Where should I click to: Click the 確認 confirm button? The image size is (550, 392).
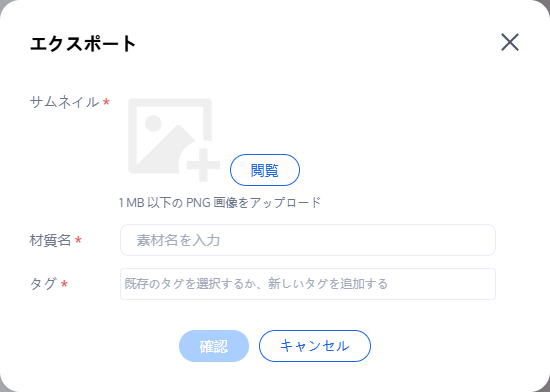click(x=214, y=346)
